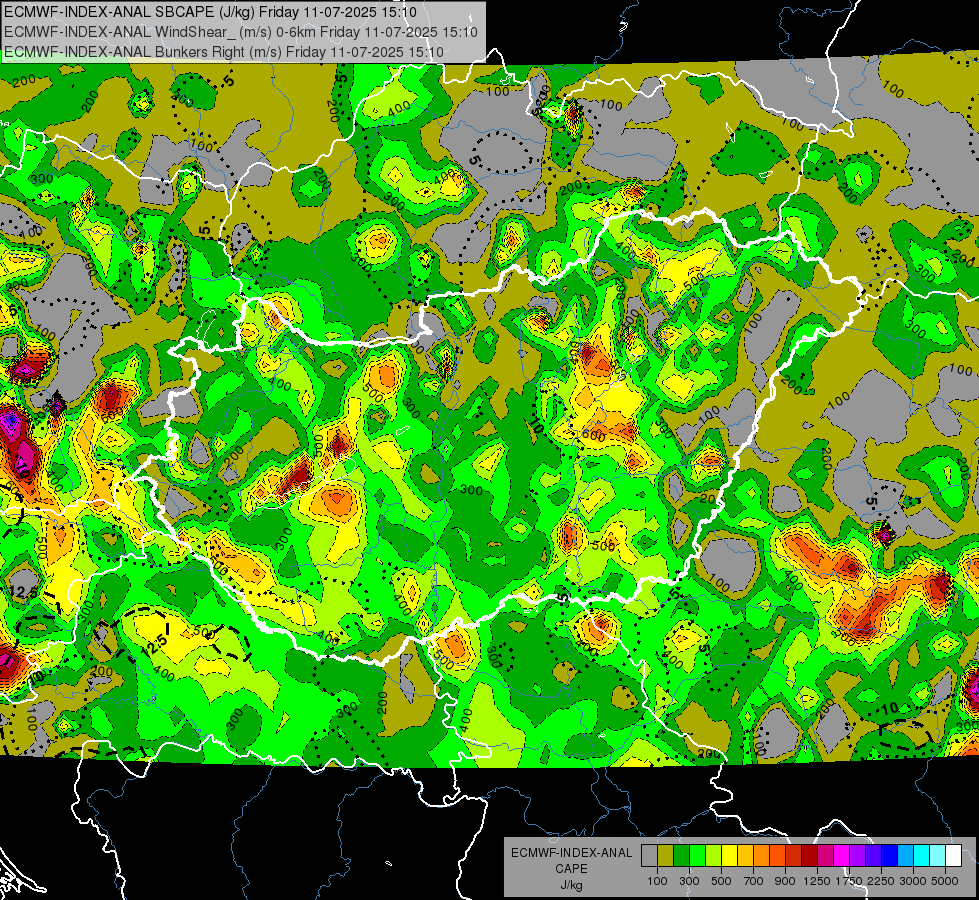Select the gray legend swatch
The image size is (979, 900).
coord(649,855)
